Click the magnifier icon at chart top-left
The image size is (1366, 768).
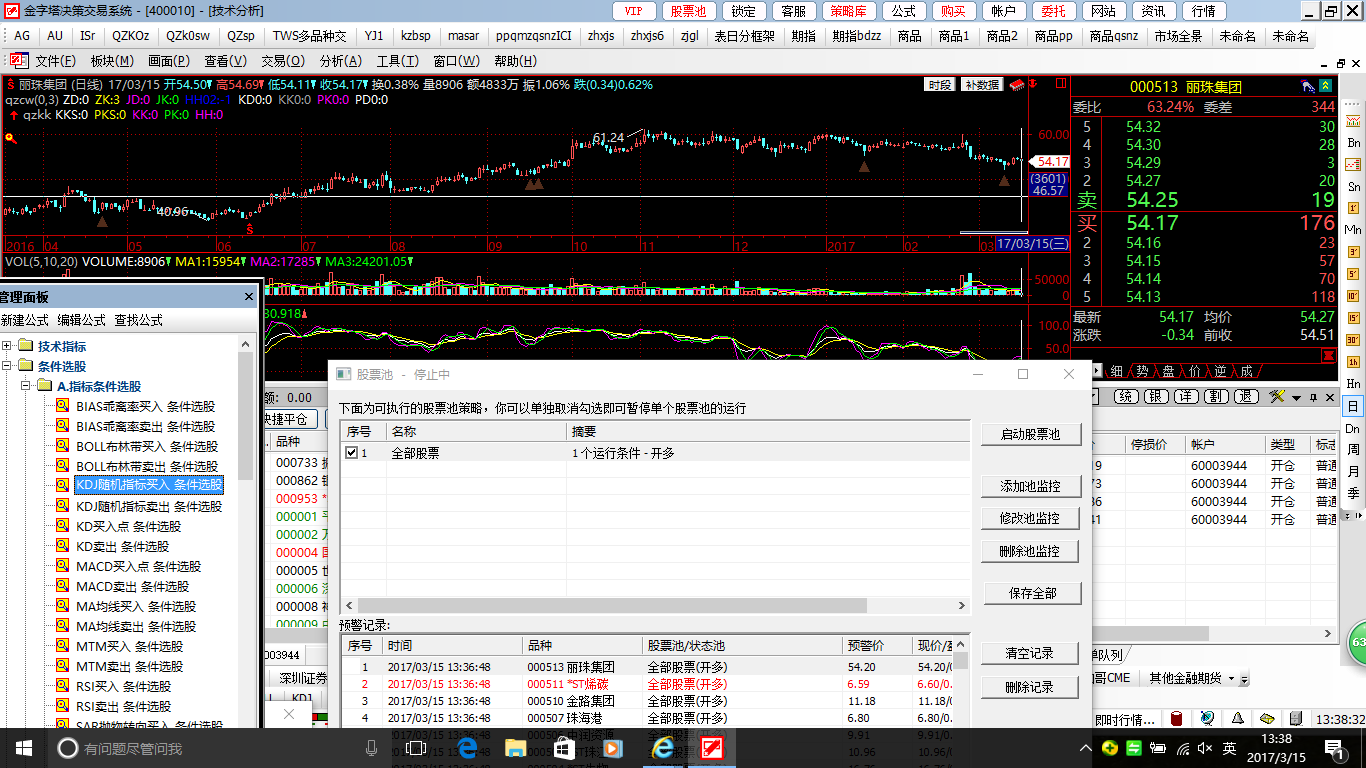[x=10, y=139]
